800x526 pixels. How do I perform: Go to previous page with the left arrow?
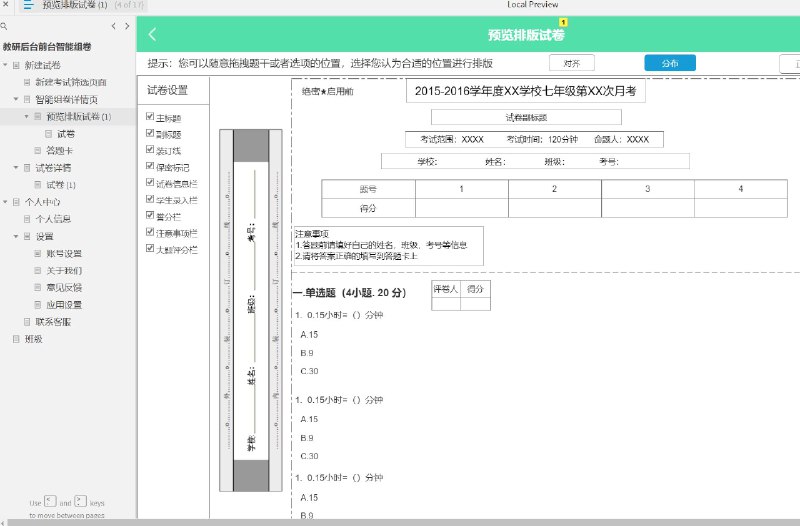(113, 26)
